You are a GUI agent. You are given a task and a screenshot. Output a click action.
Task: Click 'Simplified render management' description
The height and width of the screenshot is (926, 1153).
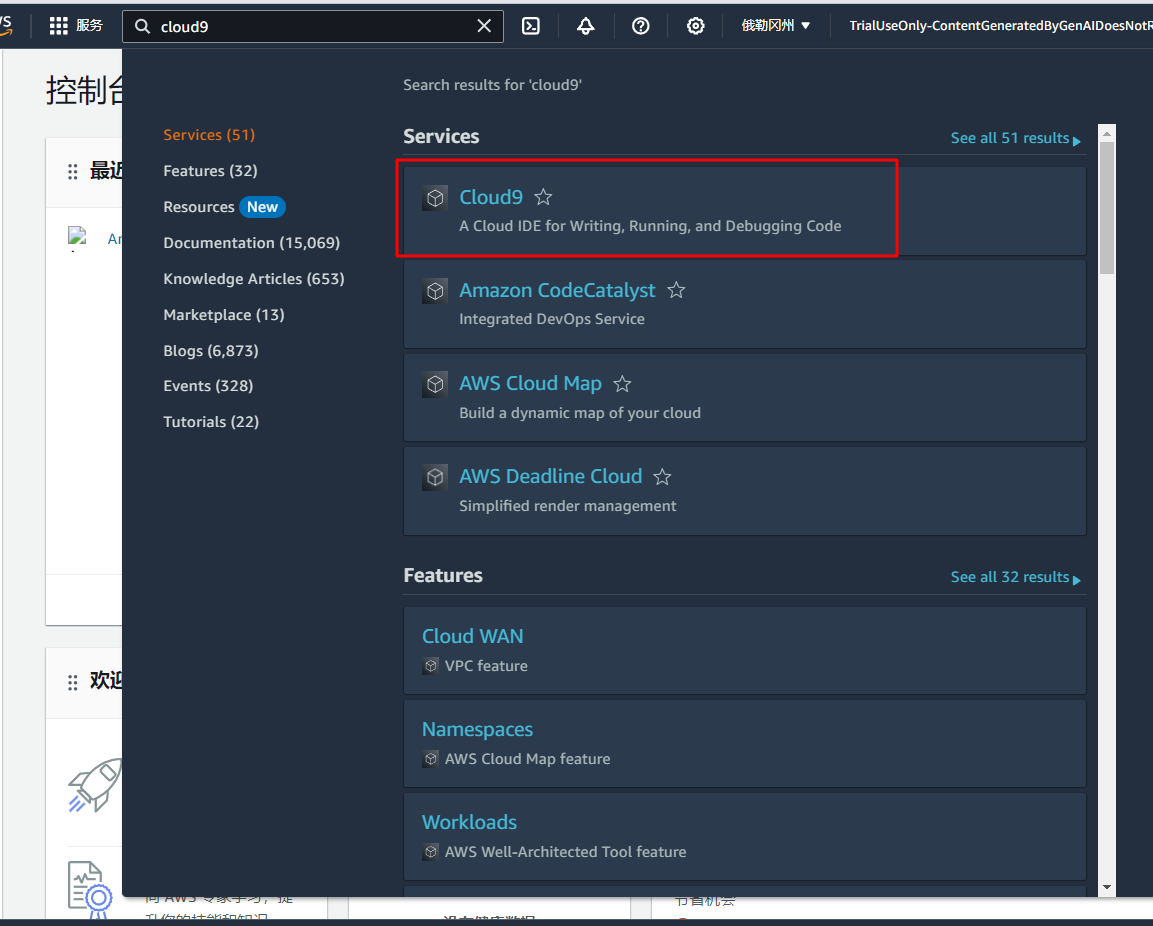(x=567, y=506)
